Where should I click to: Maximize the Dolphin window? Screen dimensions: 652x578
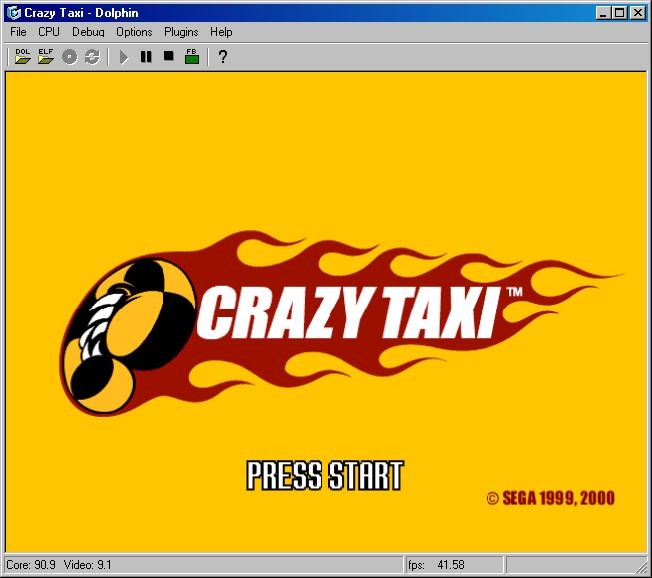pyautogui.click(x=619, y=13)
